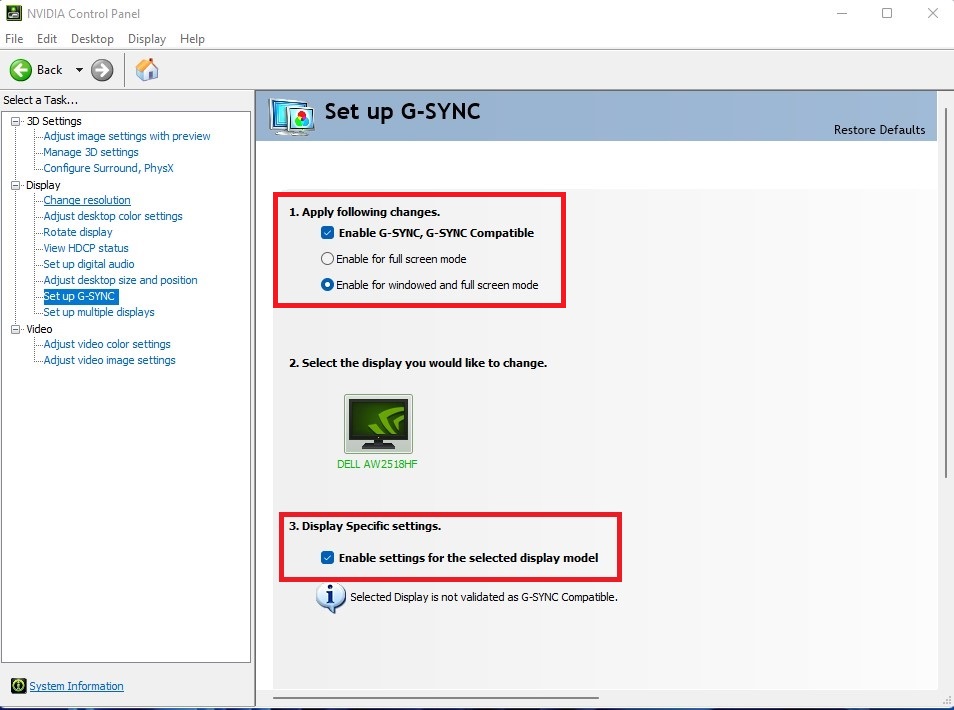Maximize the NVIDIA Control Panel window

(887, 13)
